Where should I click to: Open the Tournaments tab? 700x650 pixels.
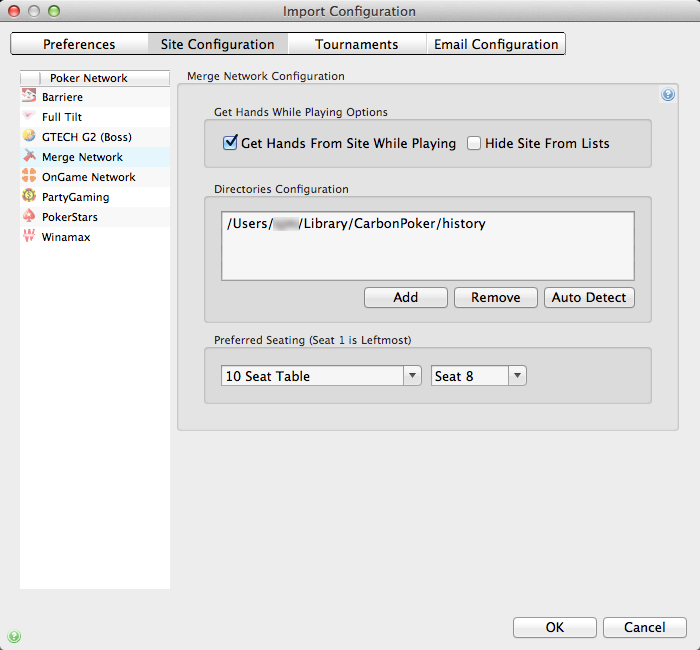[x=356, y=44]
